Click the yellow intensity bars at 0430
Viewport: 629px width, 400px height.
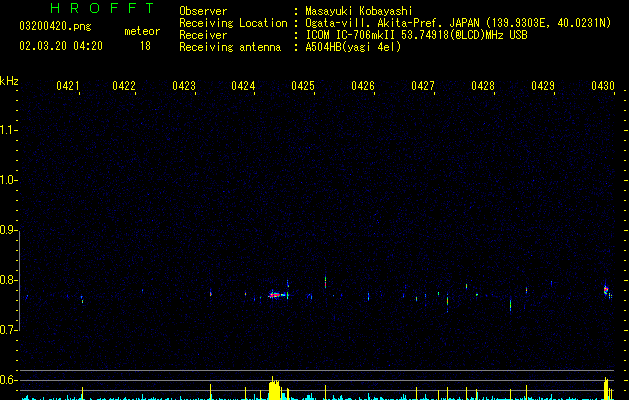607,388
